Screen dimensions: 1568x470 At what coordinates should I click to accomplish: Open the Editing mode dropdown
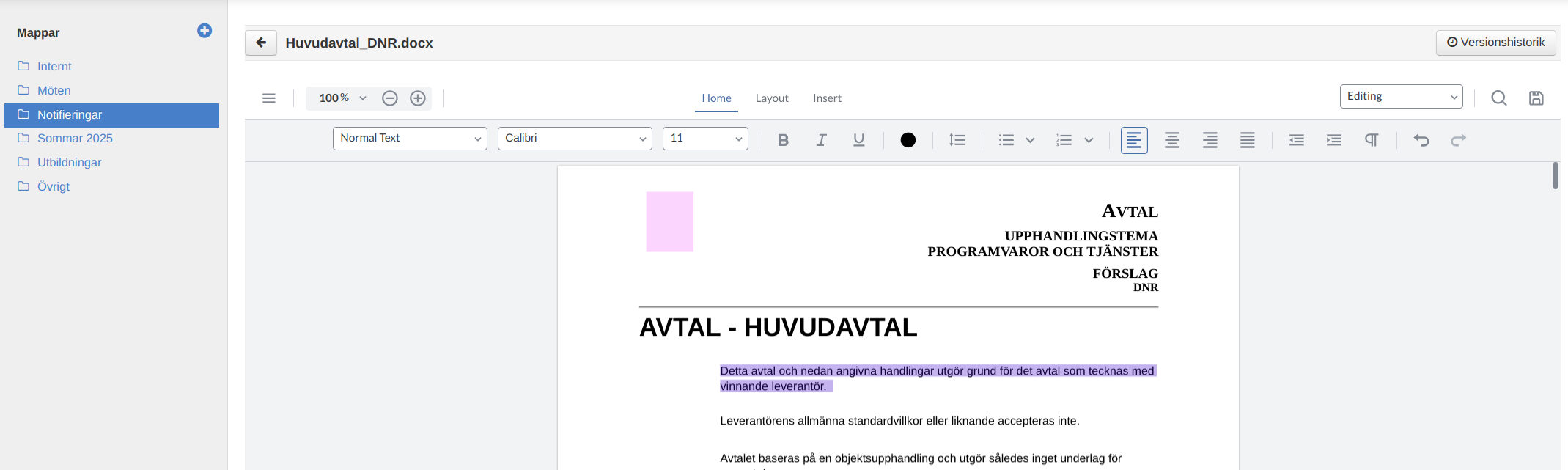pos(1401,97)
